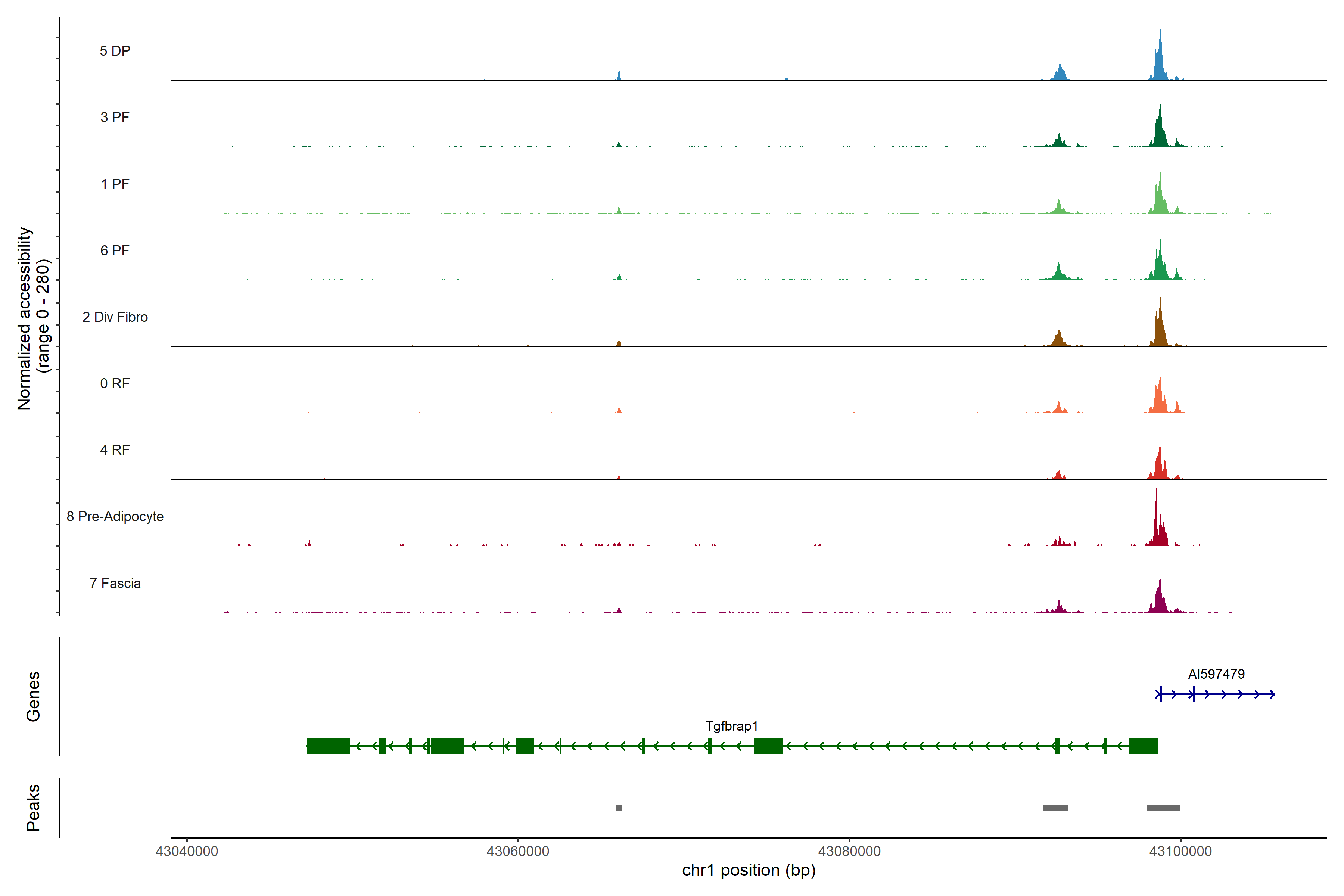The height and width of the screenshot is (896, 1344).
Task: Click the 6 PF track label
Action: pyautogui.click(x=115, y=250)
